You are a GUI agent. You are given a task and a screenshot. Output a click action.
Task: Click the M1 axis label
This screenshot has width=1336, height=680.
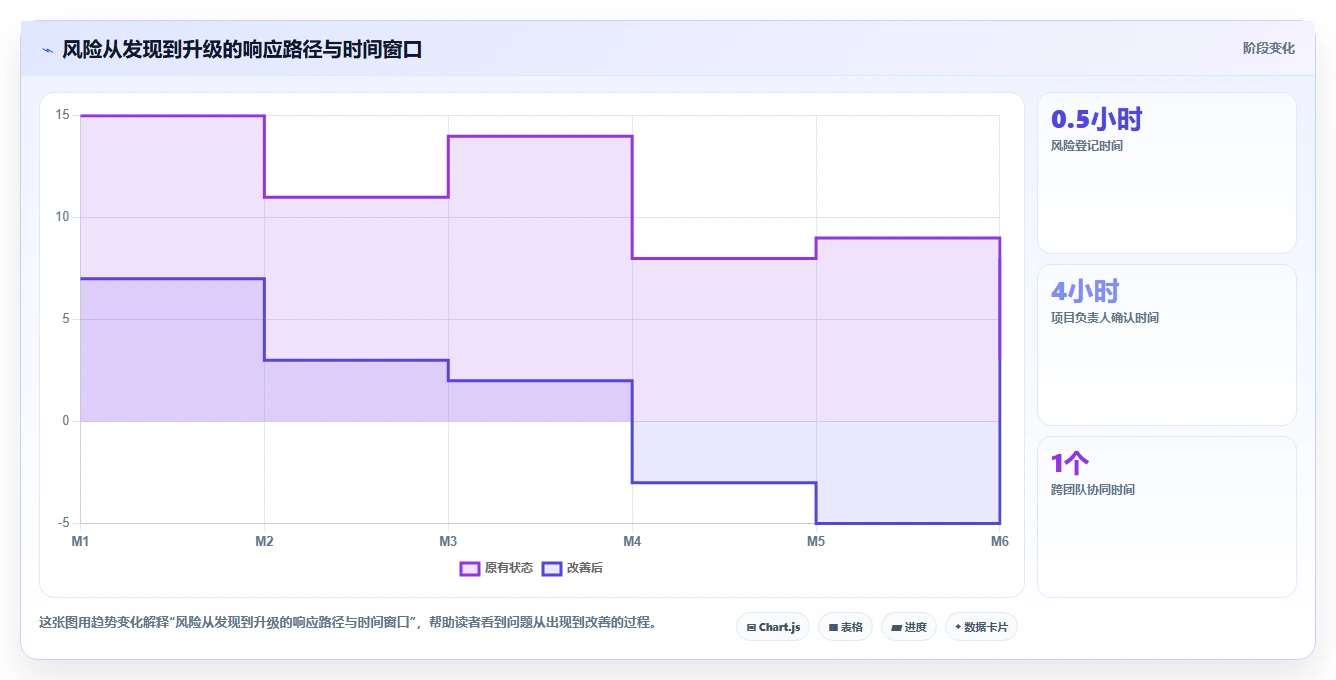tap(80, 541)
